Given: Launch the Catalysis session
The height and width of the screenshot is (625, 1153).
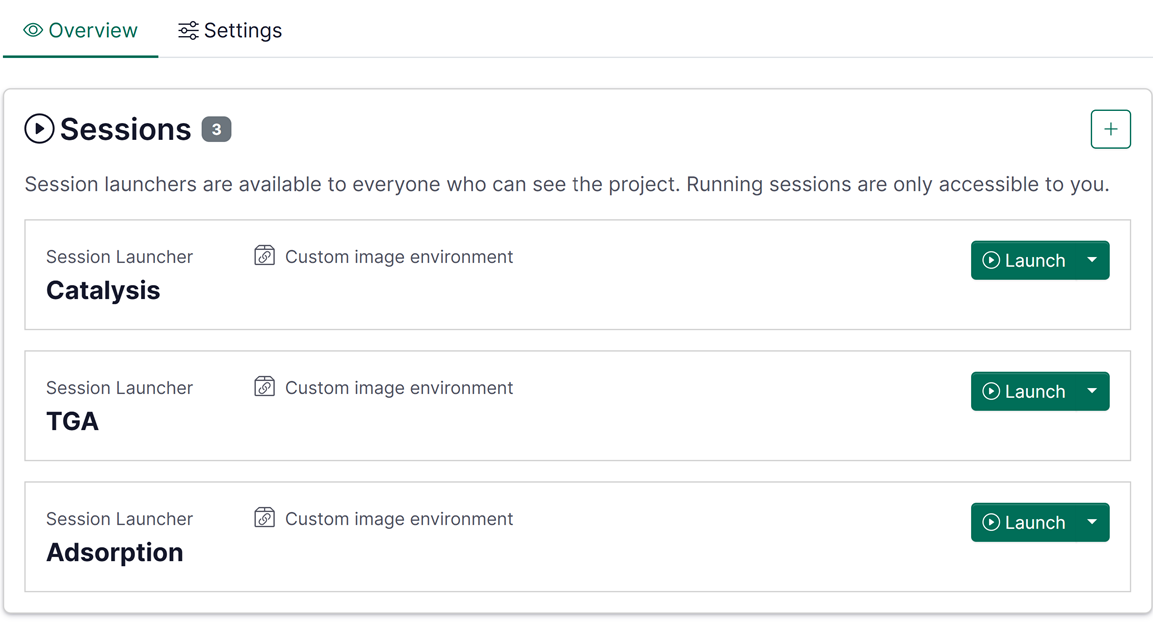Looking at the screenshot, I should (1024, 260).
